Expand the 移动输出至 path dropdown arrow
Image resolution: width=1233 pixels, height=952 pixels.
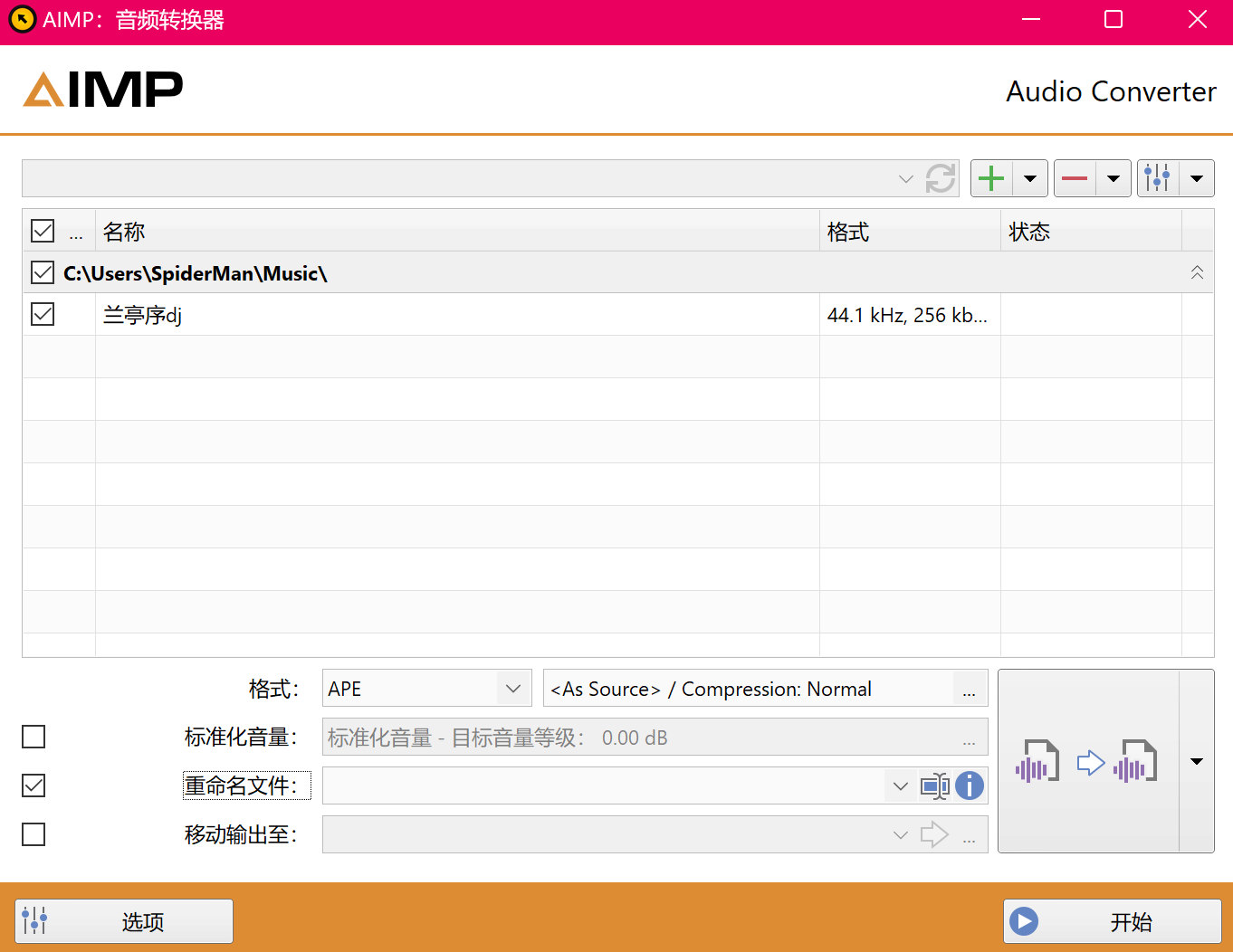click(900, 834)
